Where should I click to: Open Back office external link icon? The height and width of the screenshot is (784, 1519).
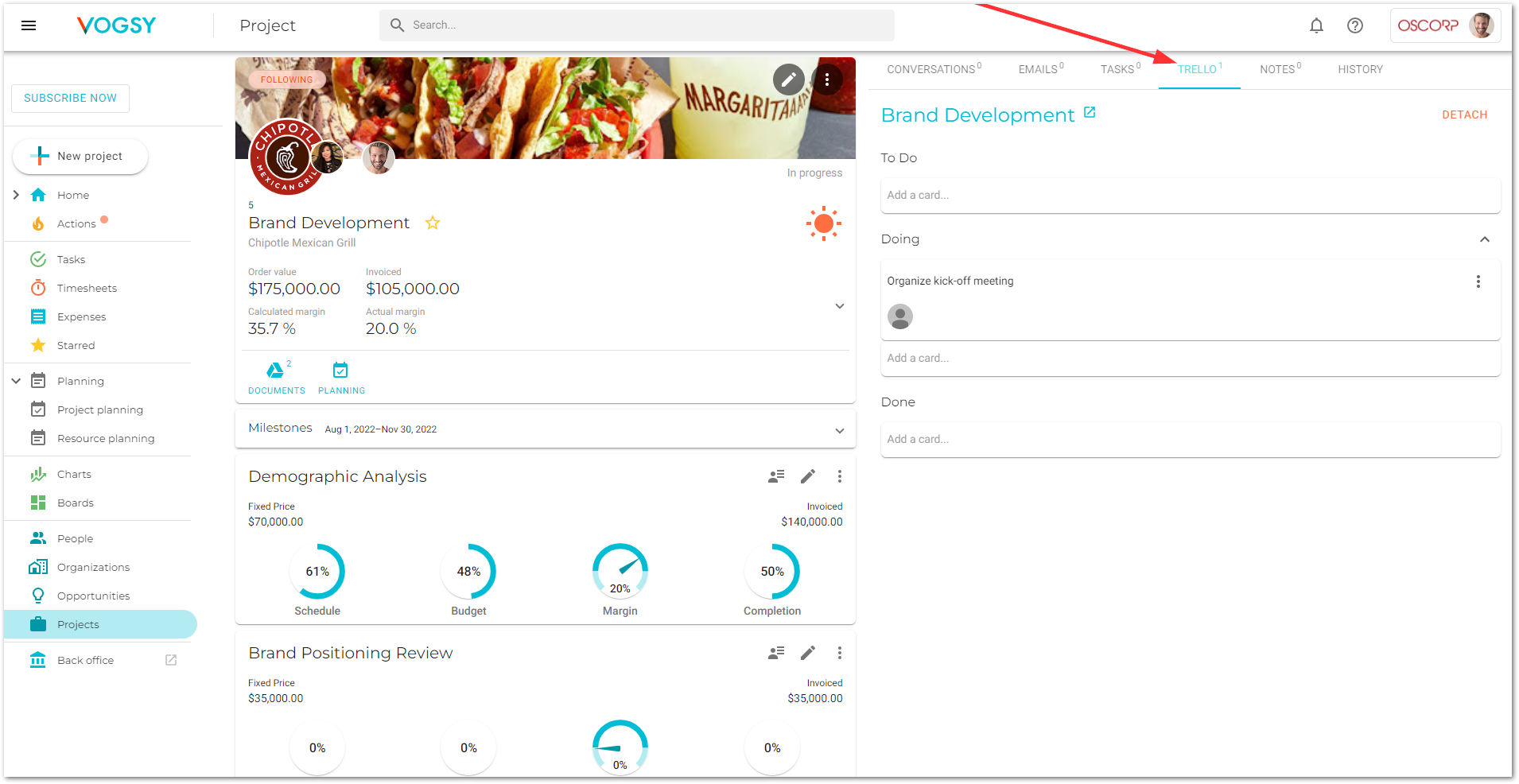tap(171, 660)
